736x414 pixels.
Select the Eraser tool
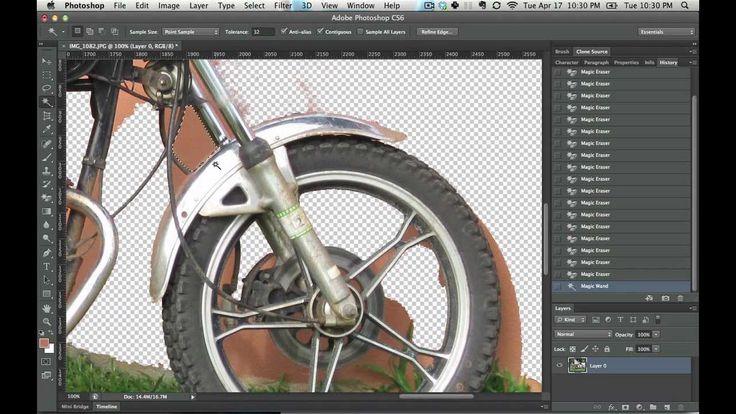pyautogui.click(x=46, y=198)
